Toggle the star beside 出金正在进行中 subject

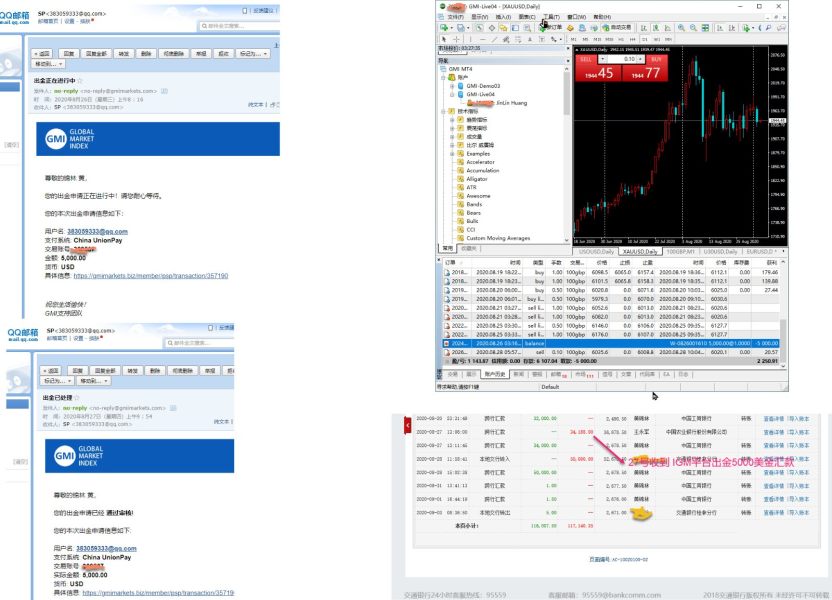click(80, 81)
